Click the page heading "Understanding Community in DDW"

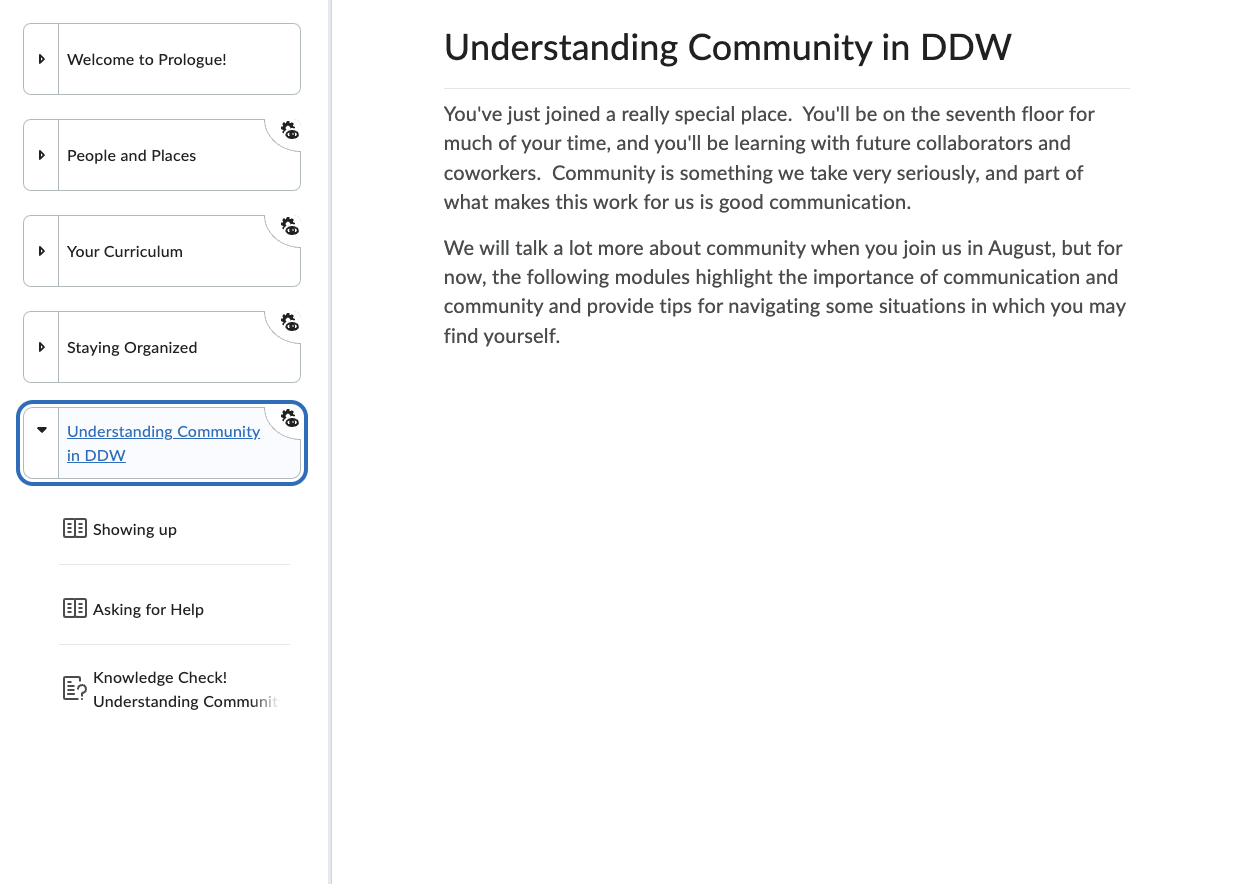(x=727, y=47)
